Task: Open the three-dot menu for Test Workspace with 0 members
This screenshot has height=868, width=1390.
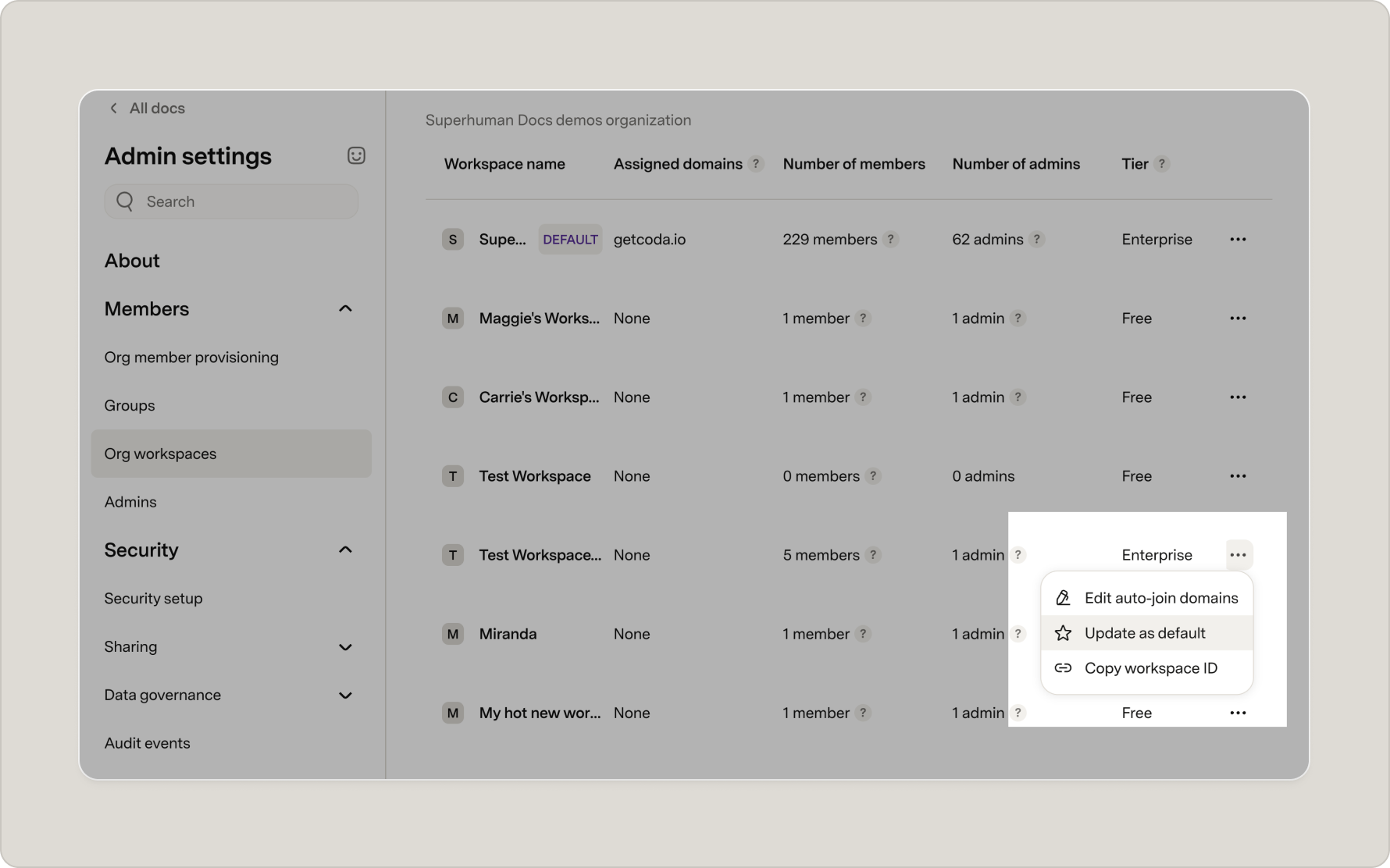Action: [1238, 476]
